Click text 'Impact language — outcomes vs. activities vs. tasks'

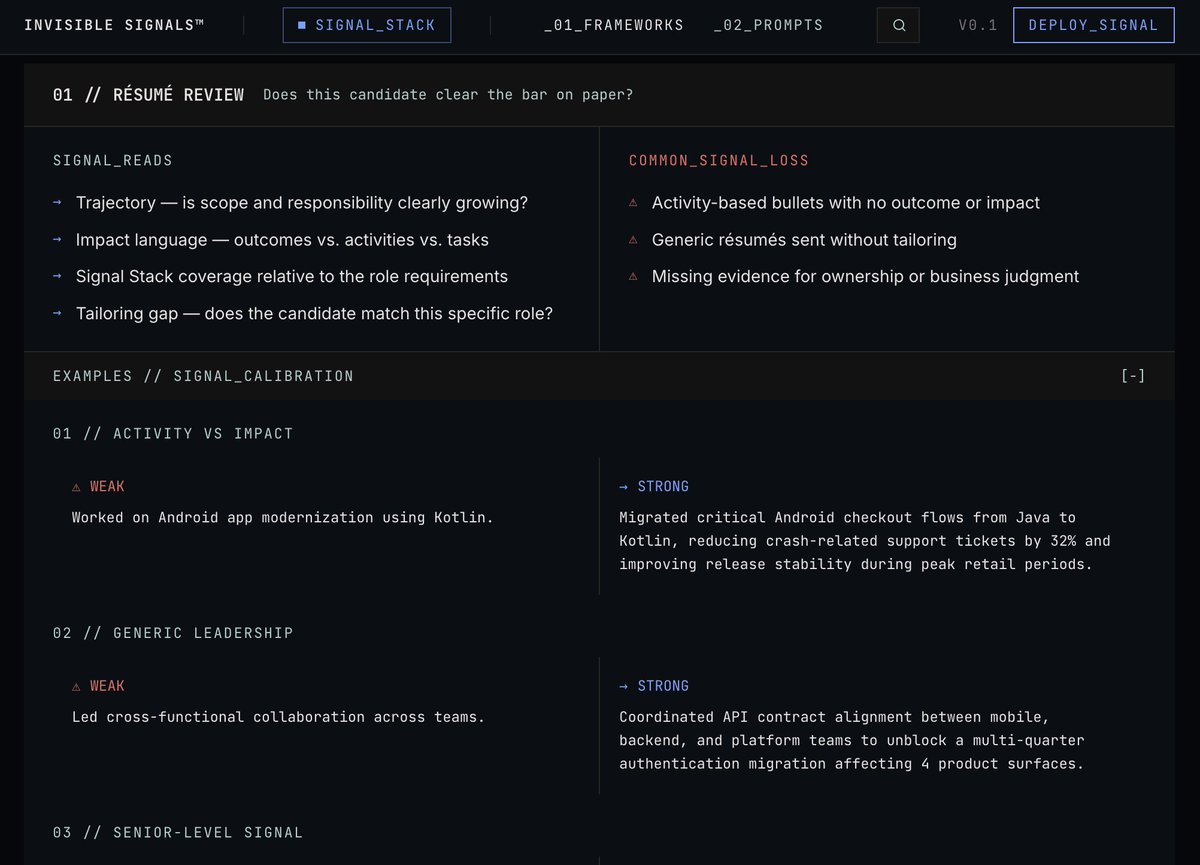tap(282, 240)
